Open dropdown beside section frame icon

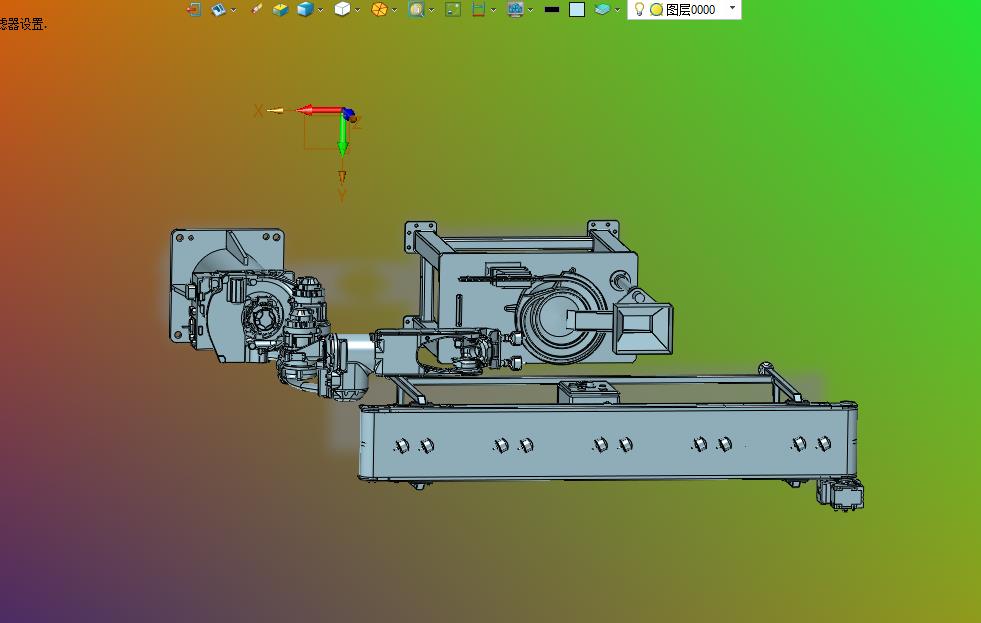(494, 10)
